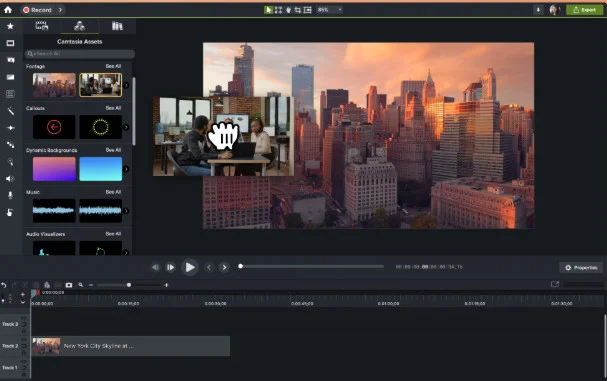The height and width of the screenshot is (381, 607).
Task: Jump to previous clip arrow
Action: [x=209, y=267]
